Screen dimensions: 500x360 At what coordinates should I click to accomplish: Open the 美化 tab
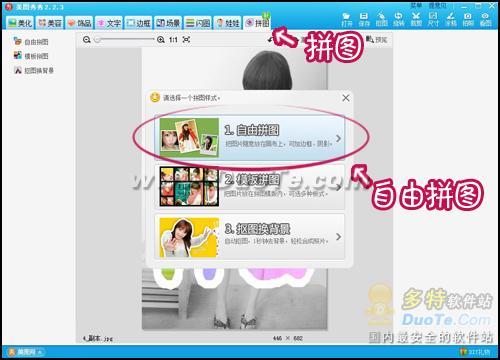pyautogui.click(x=20, y=23)
